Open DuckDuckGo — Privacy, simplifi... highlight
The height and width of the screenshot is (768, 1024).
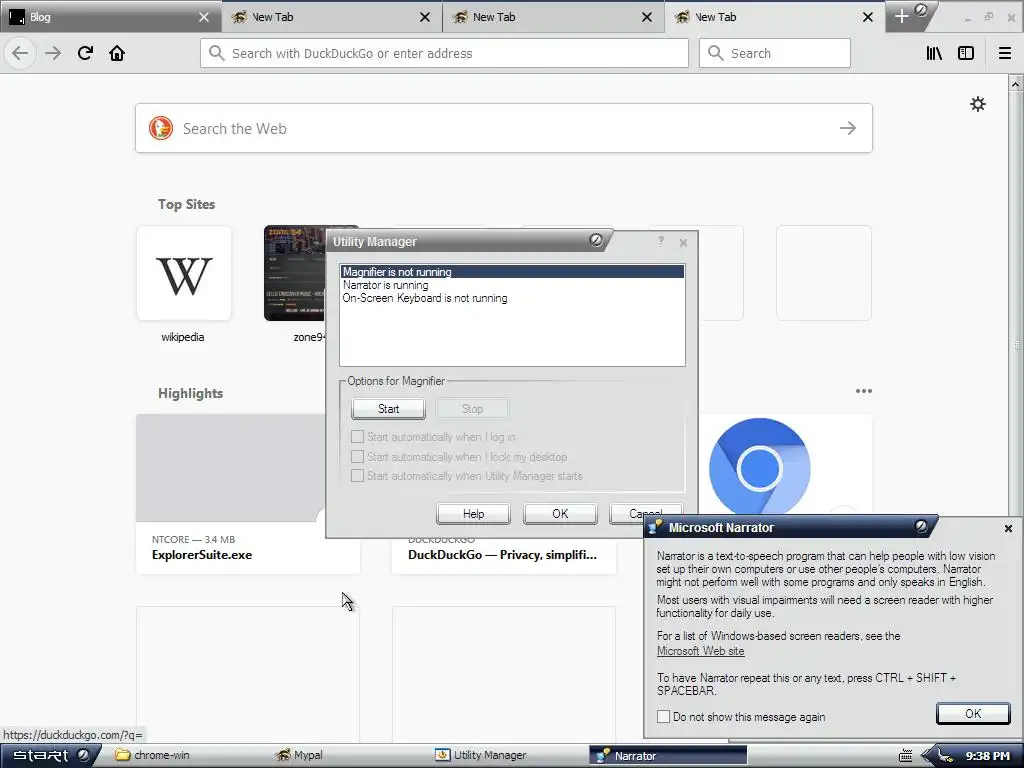tap(504, 555)
